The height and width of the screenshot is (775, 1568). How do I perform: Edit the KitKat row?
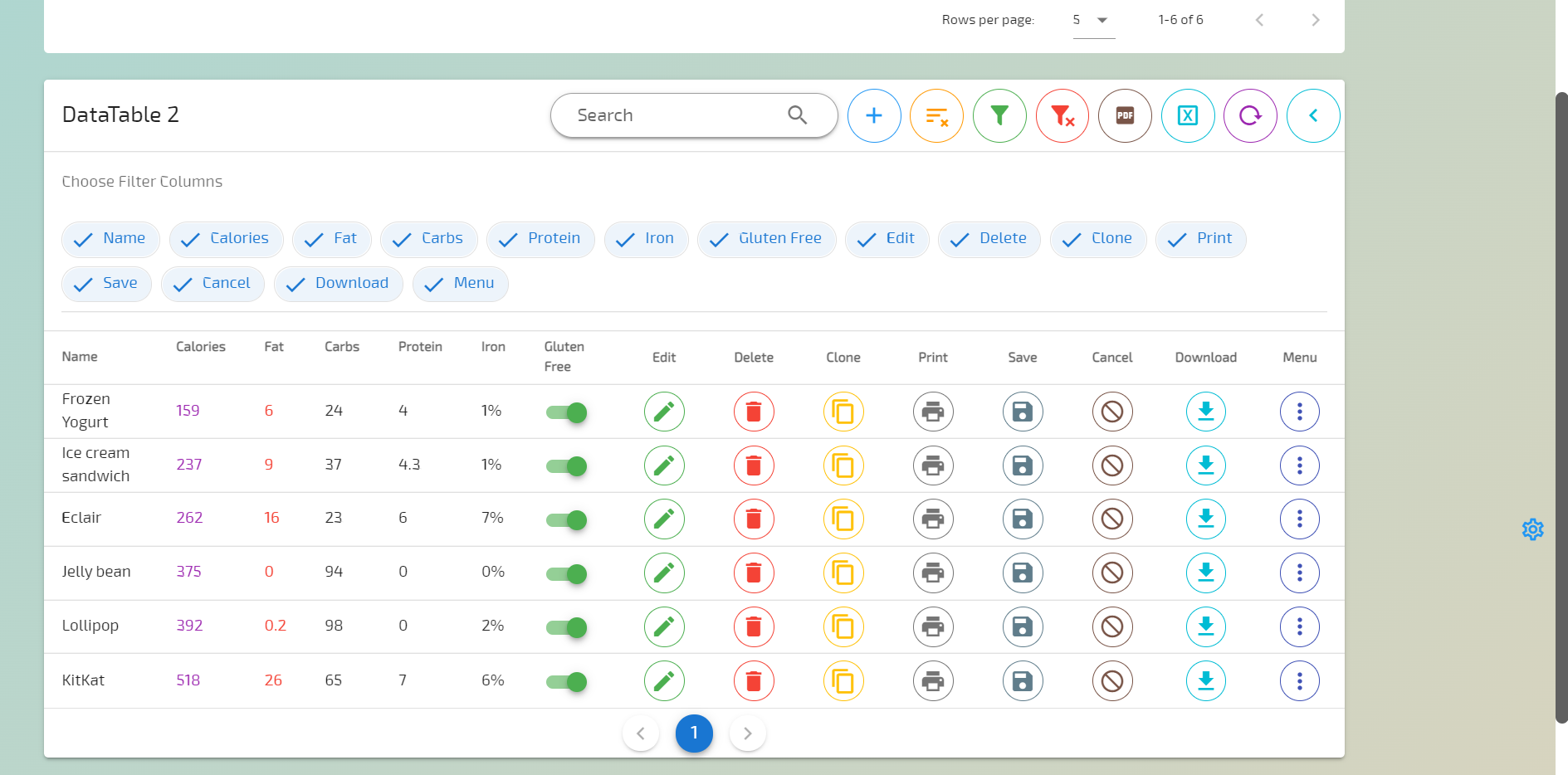(x=664, y=681)
